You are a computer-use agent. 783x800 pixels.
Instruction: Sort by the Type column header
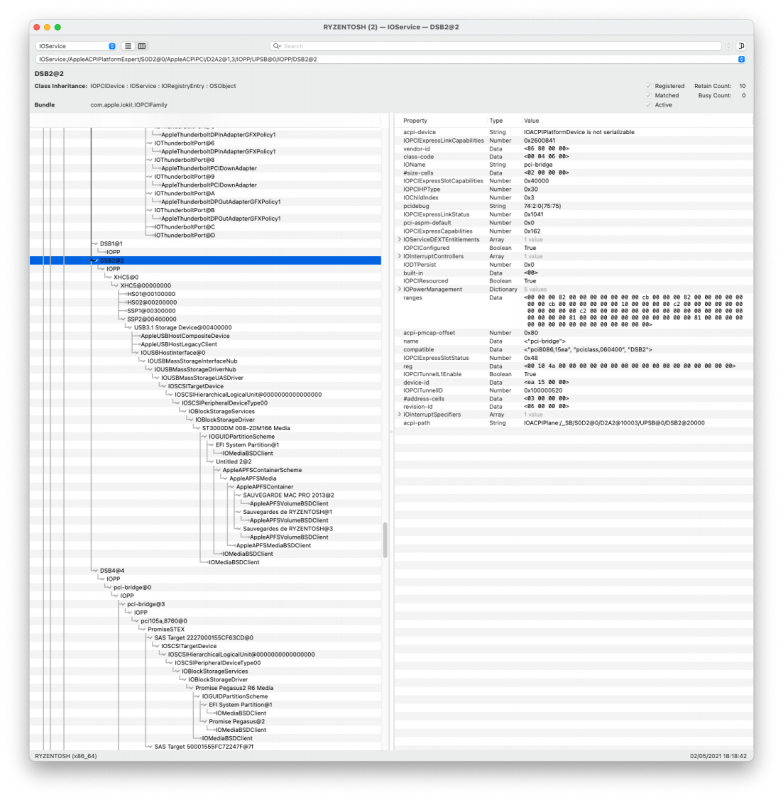[x=496, y=121]
